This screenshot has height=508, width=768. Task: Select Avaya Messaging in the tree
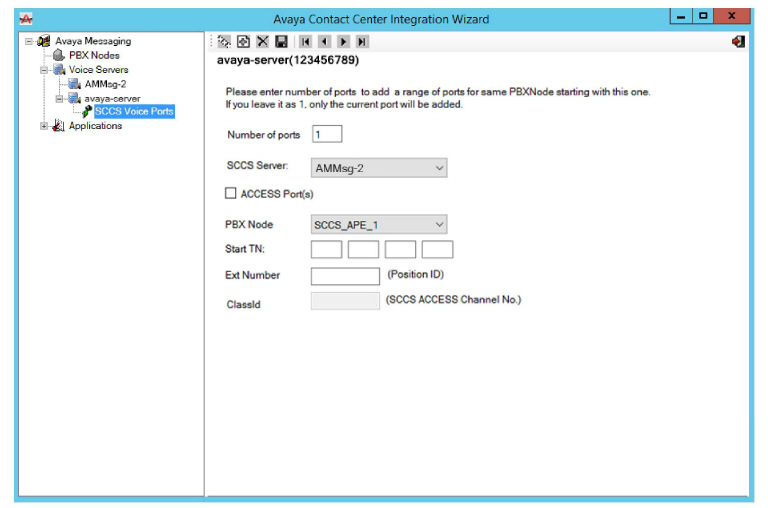click(x=93, y=41)
